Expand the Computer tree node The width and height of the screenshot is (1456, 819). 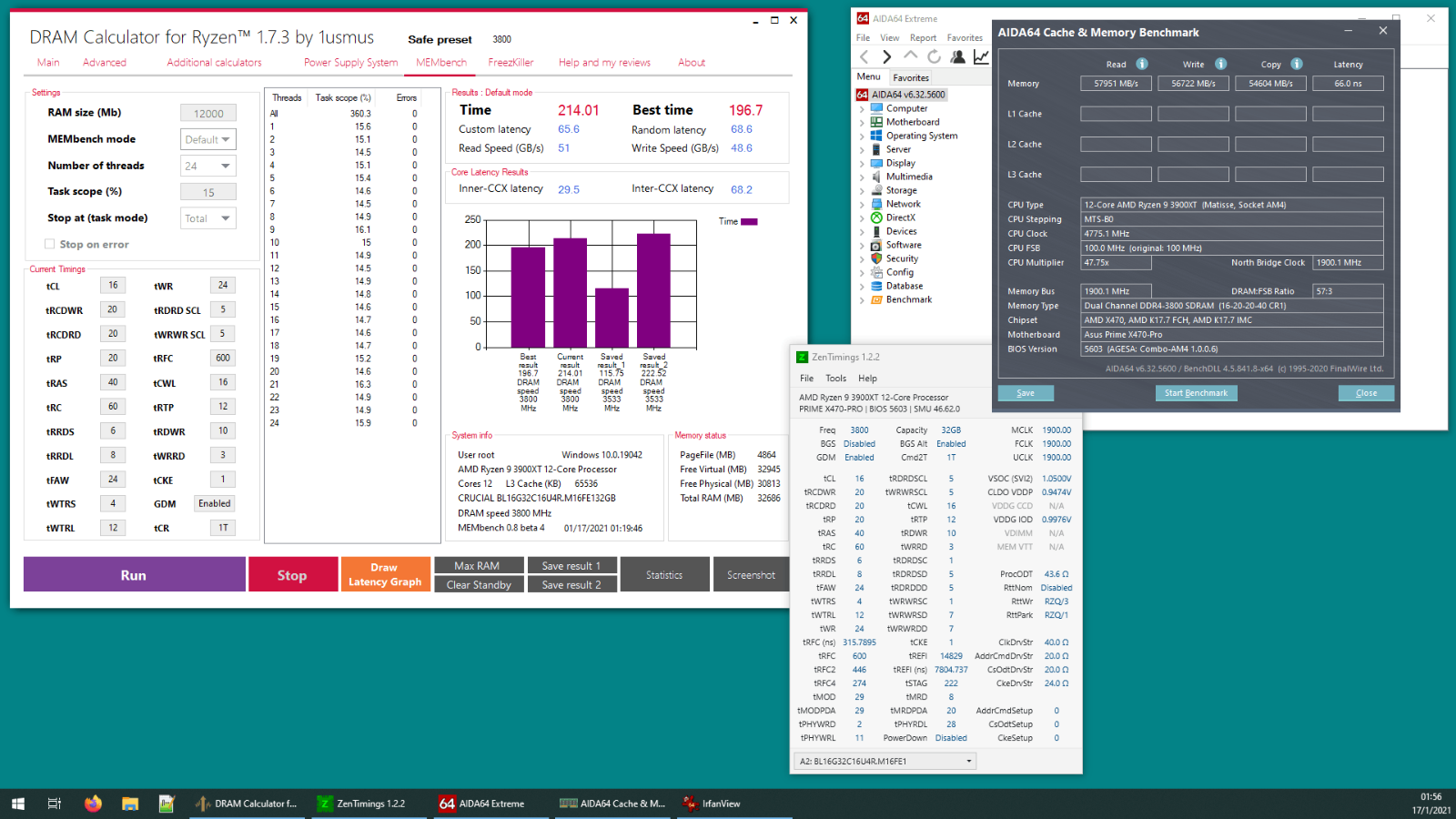coord(862,108)
